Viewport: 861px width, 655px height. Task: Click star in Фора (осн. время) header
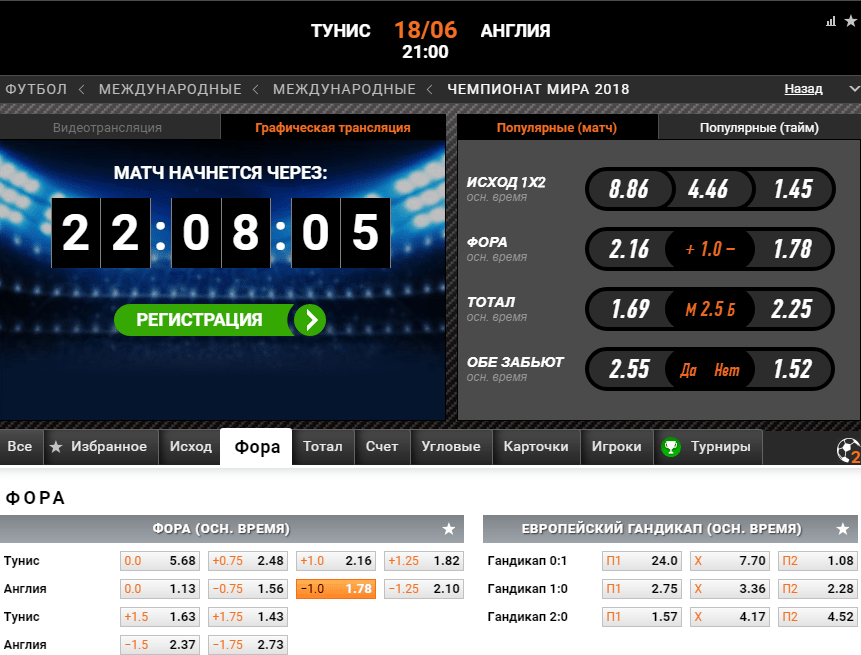(449, 529)
